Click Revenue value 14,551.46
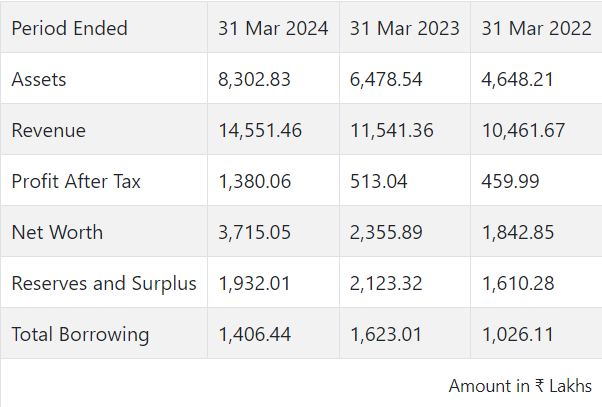This screenshot has width=602, height=407. tap(260, 130)
